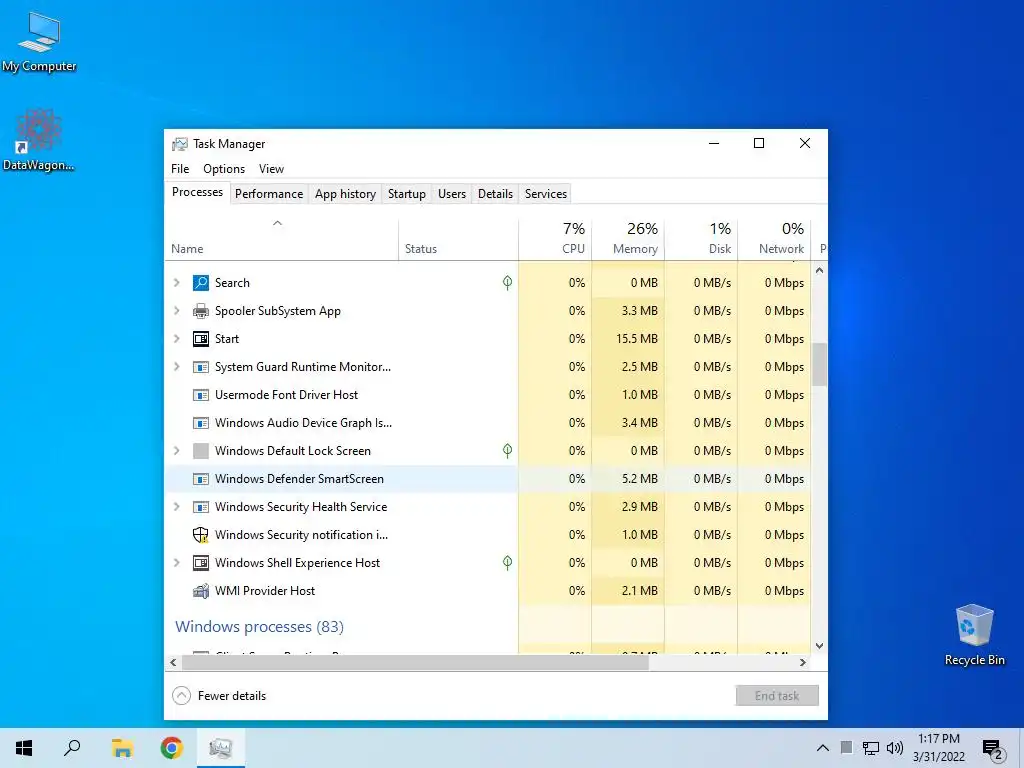
Task: Click the suspended leaf icon on Search row
Action: (x=507, y=283)
